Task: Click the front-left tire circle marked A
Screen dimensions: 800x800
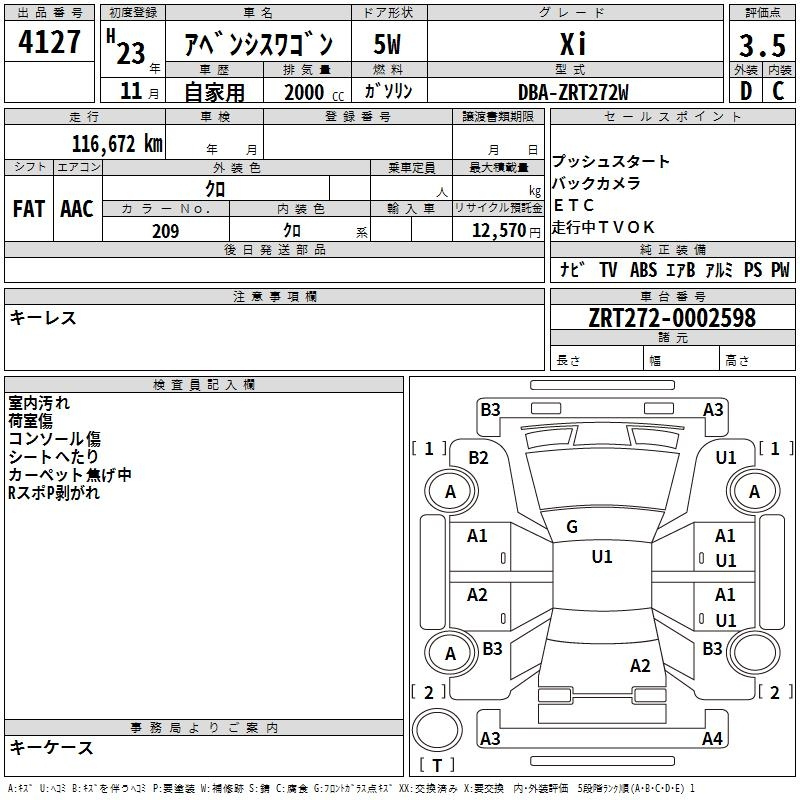Action: [x=451, y=492]
